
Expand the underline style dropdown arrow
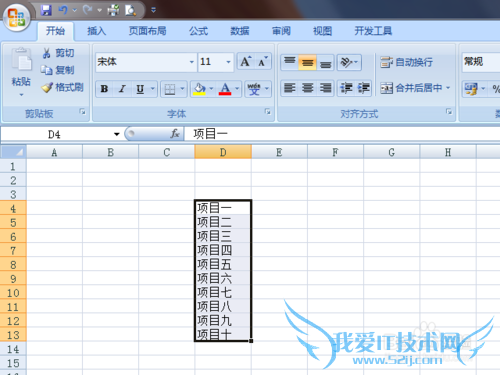(153, 89)
